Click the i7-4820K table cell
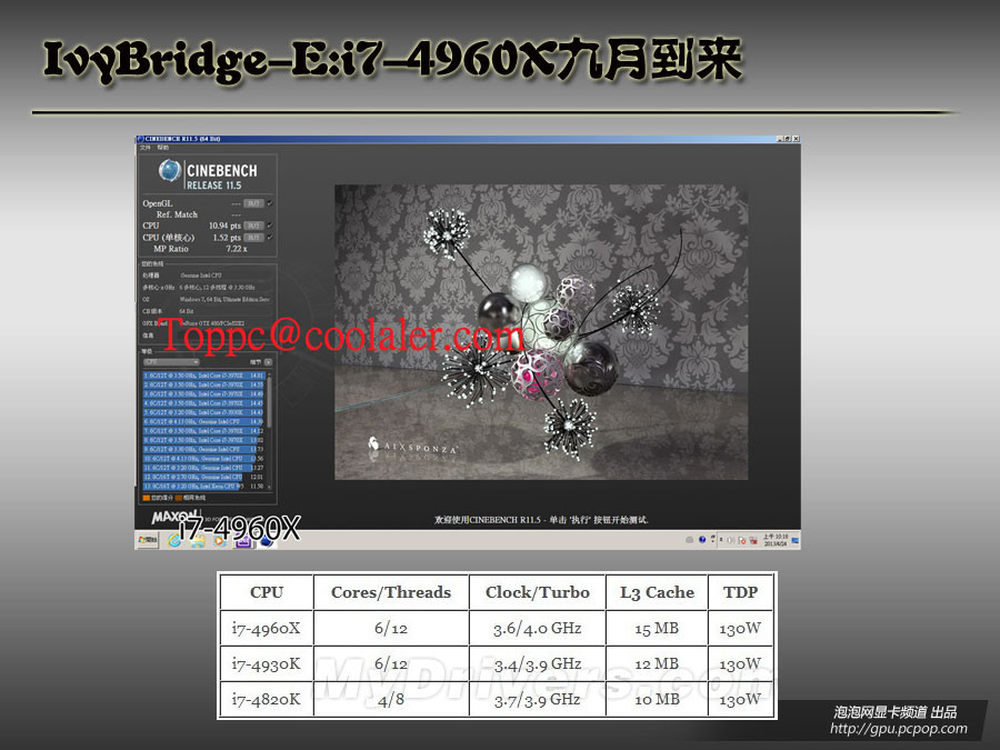 (267, 699)
